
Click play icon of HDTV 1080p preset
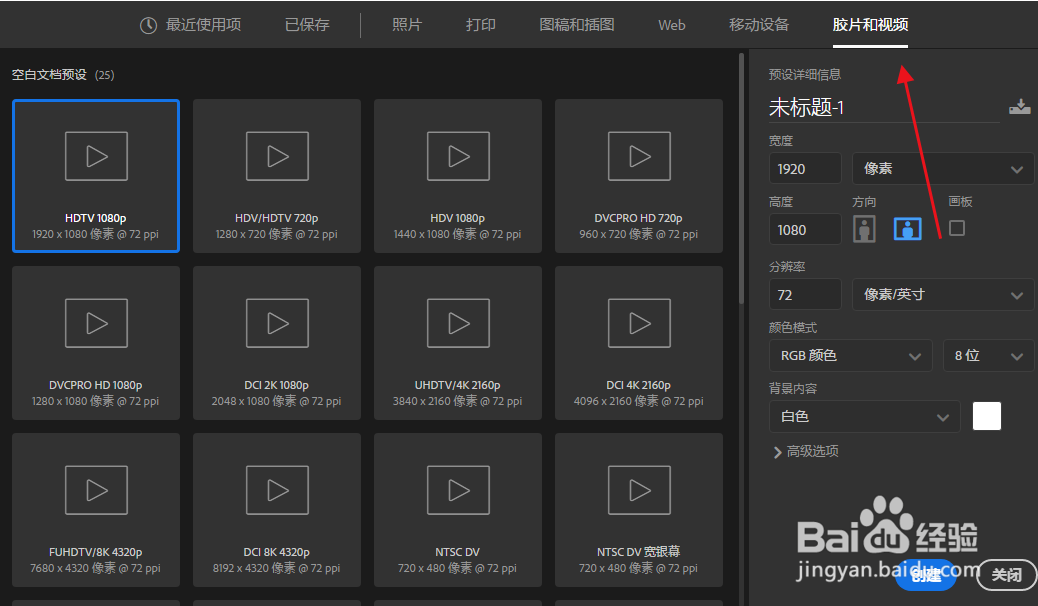(96, 156)
